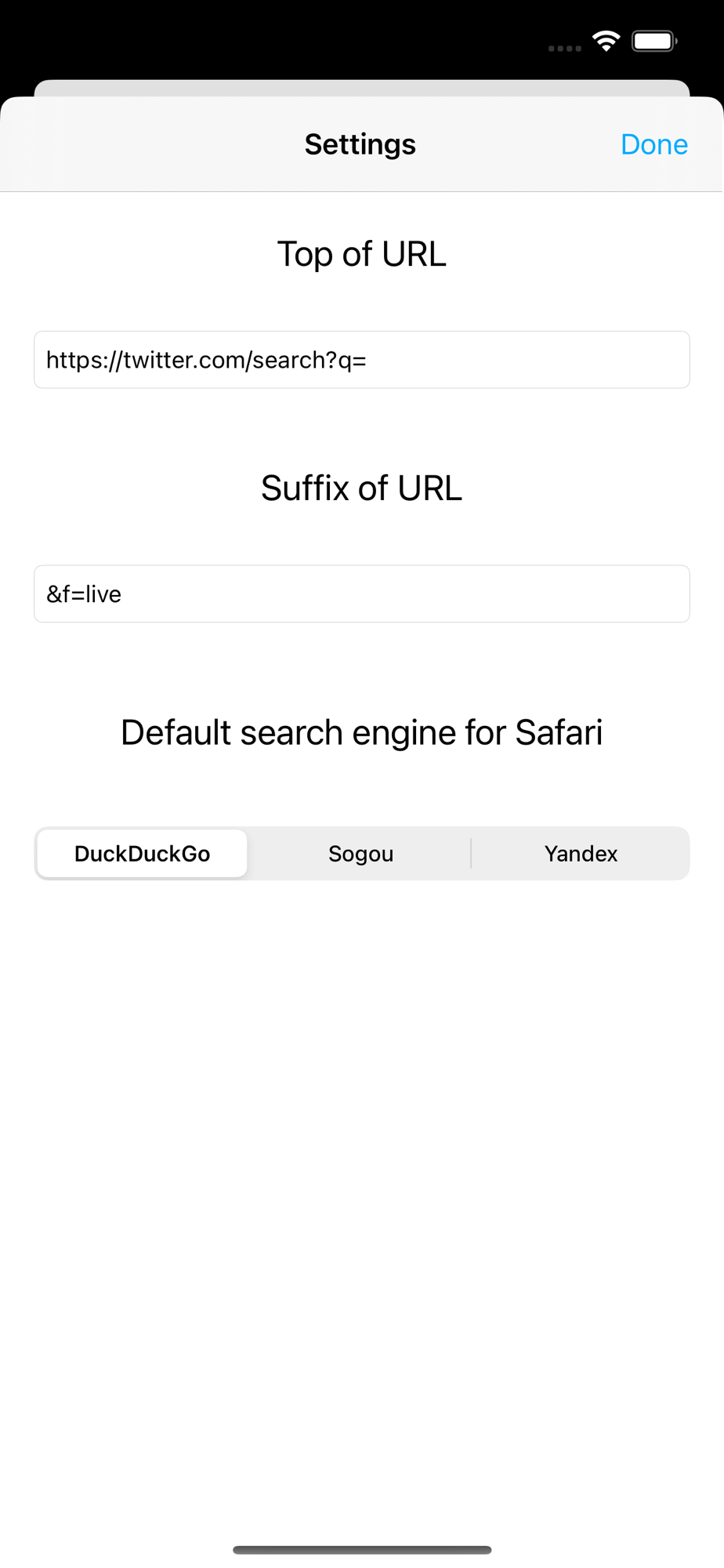Select Yandex search engine segment
The width and height of the screenshot is (724, 1568).
(581, 853)
